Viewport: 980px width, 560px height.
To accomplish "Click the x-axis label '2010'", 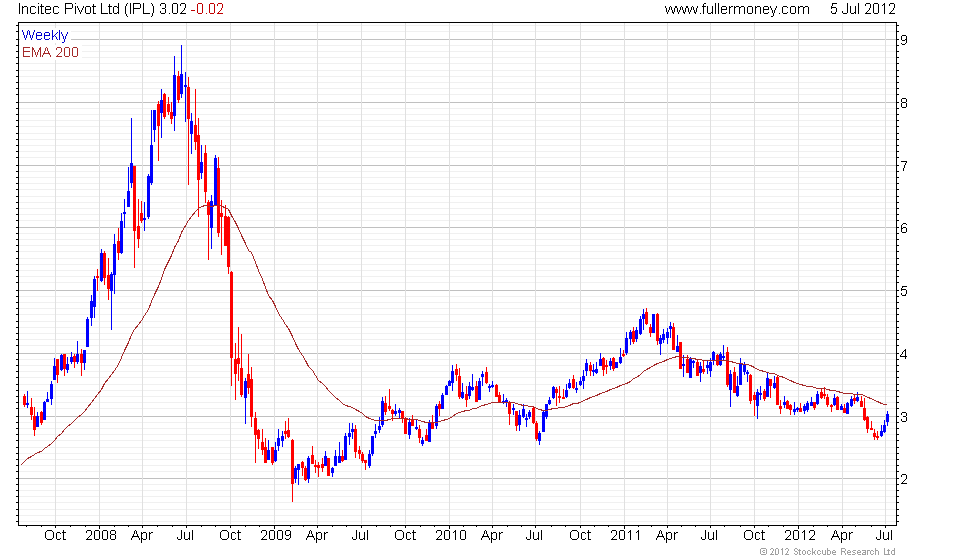I will (451, 536).
